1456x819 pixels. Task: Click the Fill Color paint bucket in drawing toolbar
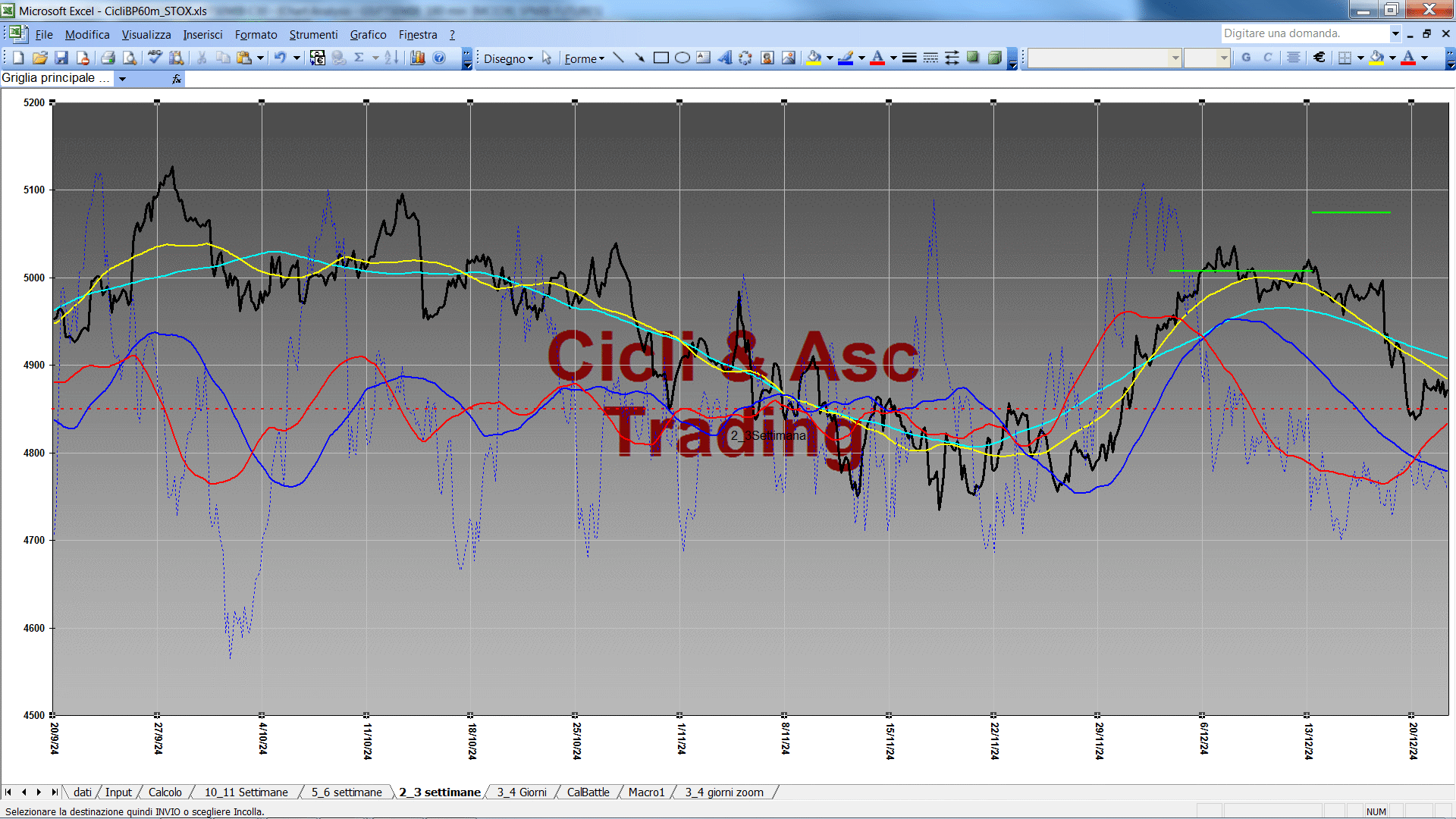[814, 58]
